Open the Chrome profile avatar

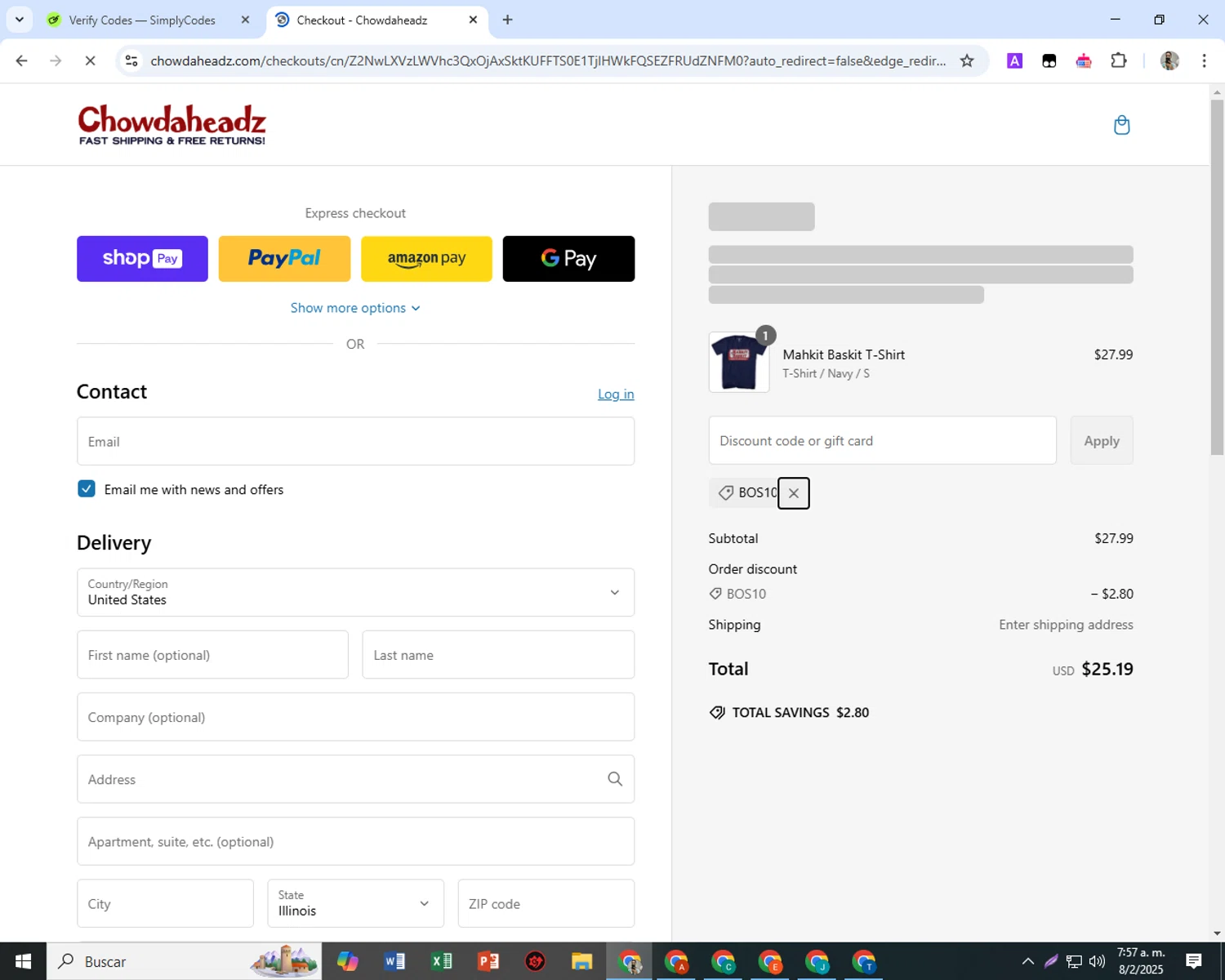coord(1169,60)
